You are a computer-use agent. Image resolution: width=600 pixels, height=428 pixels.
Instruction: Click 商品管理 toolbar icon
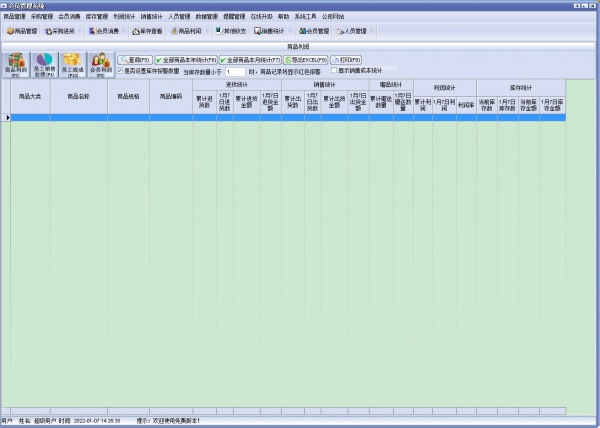pos(20,32)
